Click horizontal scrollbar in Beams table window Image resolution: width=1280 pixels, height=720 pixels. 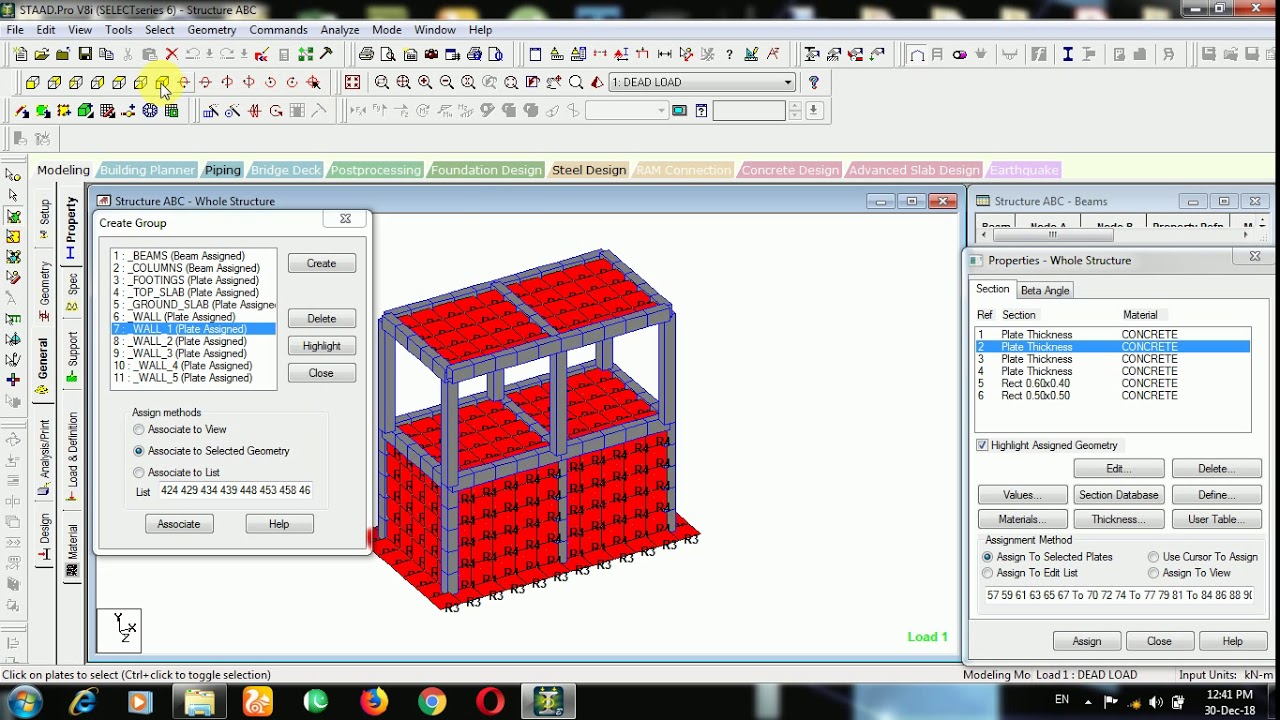1052,235
